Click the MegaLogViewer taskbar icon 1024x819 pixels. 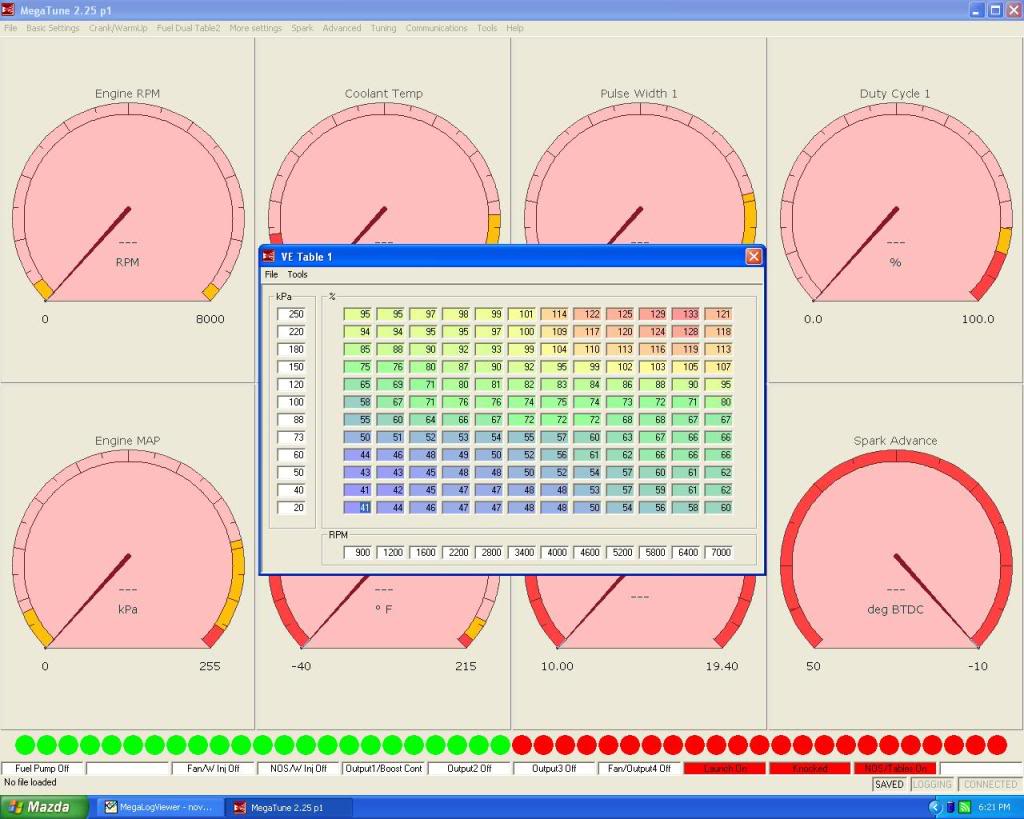(111, 807)
